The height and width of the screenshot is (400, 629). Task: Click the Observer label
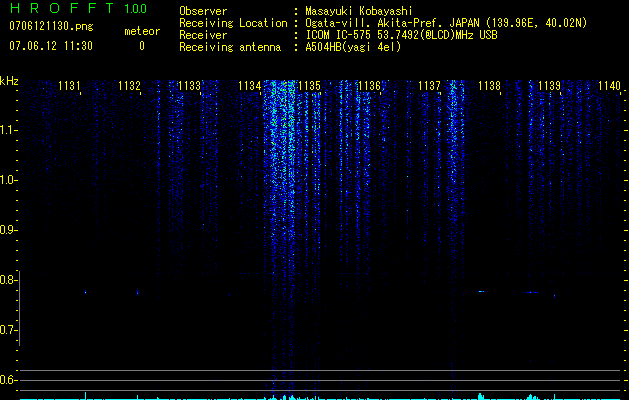[x=203, y=11]
